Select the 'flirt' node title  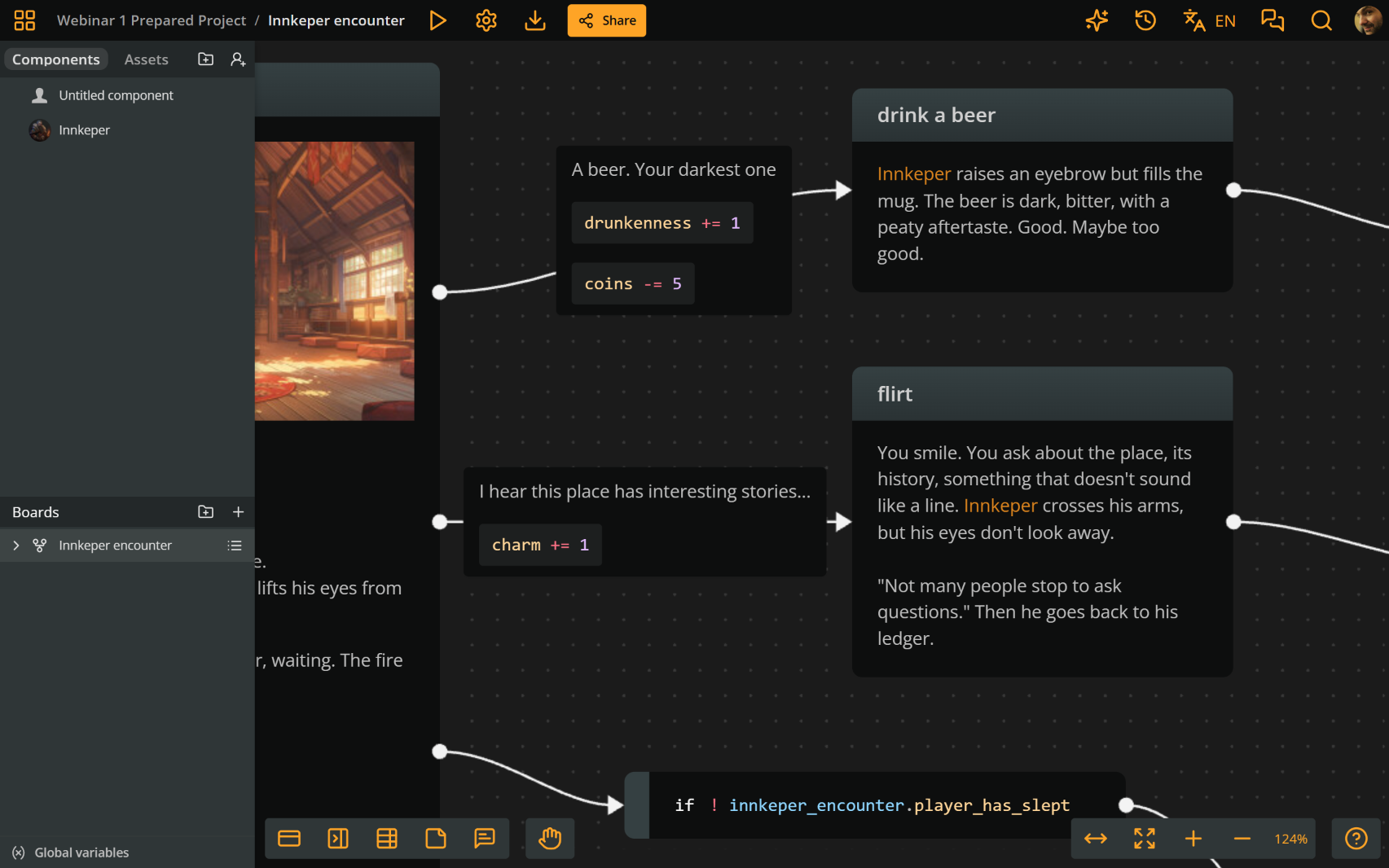(894, 394)
